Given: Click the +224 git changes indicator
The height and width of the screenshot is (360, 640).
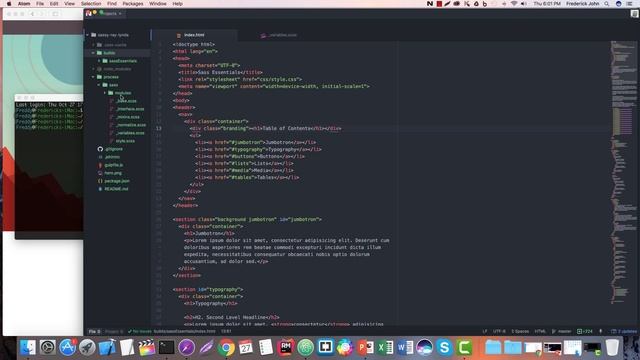Looking at the screenshot, I should (584, 331).
